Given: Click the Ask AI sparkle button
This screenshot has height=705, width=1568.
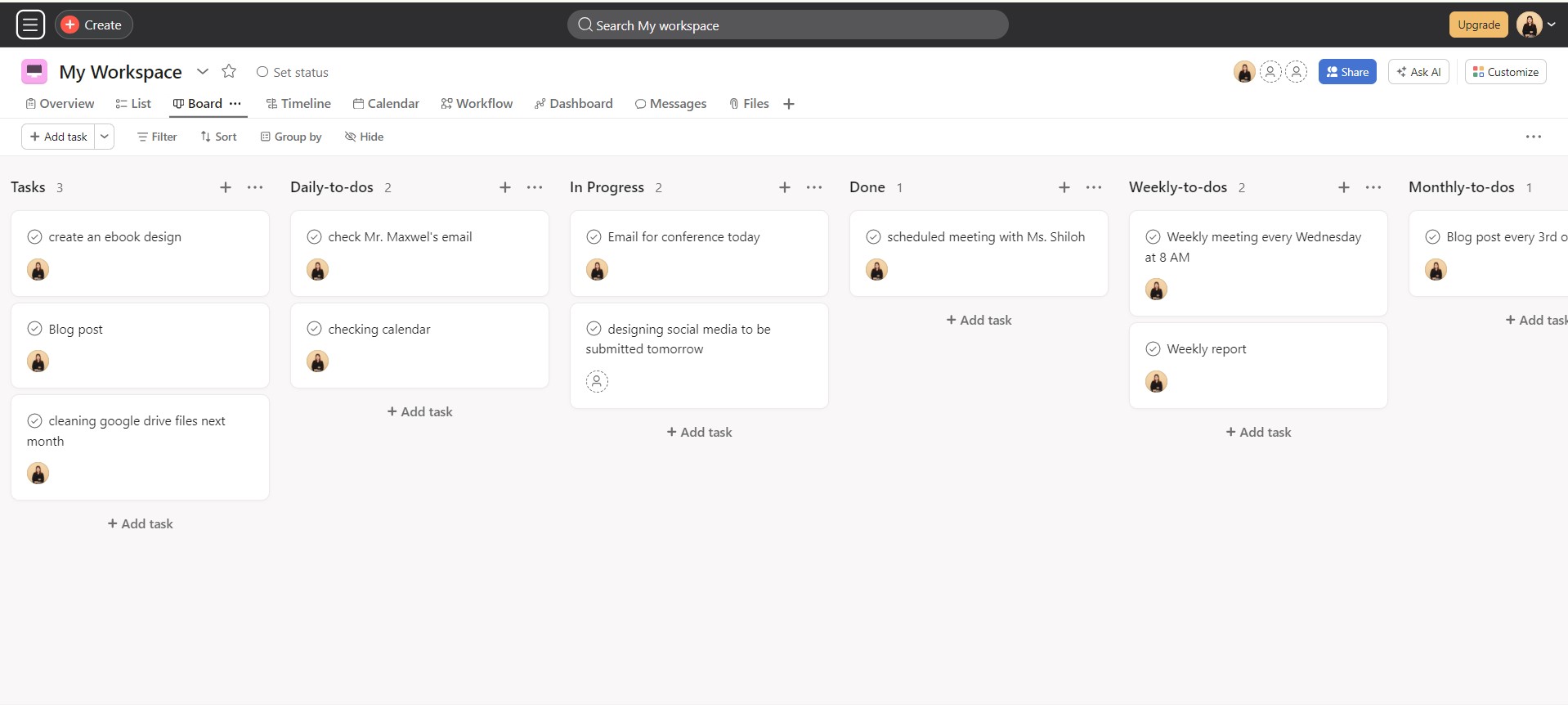Looking at the screenshot, I should tap(1418, 72).
